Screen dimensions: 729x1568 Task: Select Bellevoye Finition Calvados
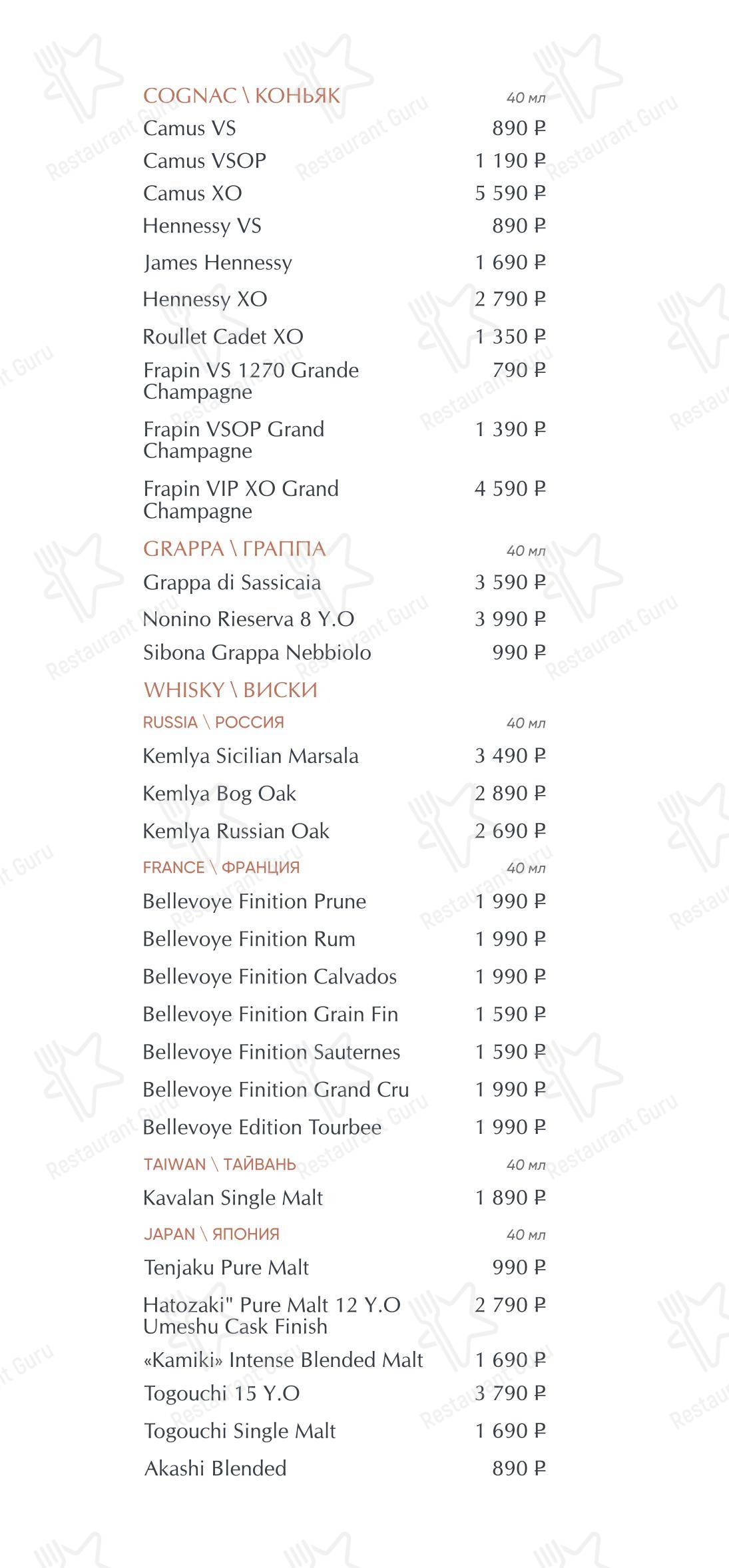270,977
